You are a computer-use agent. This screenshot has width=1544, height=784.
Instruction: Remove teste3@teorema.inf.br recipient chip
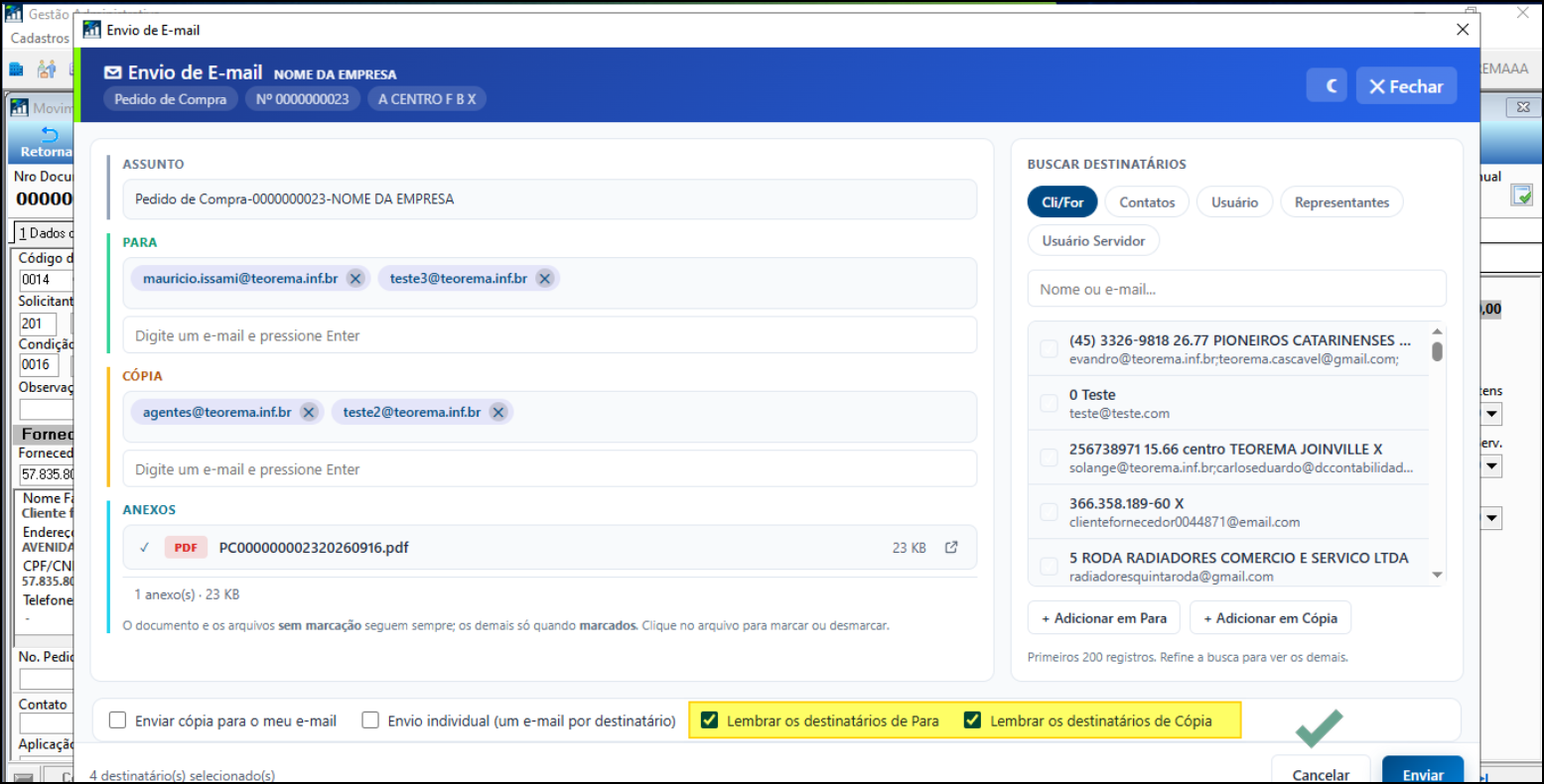(545, 279)
